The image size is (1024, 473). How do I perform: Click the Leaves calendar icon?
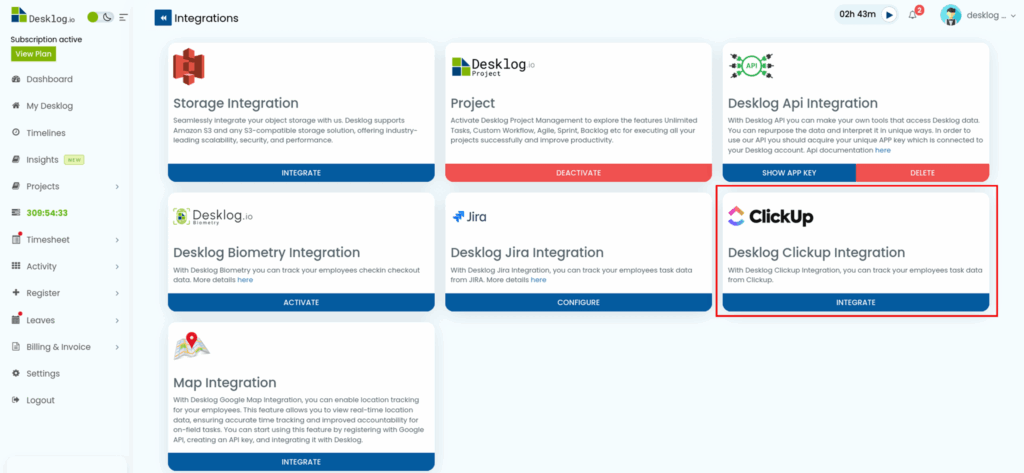coord(16,320)
